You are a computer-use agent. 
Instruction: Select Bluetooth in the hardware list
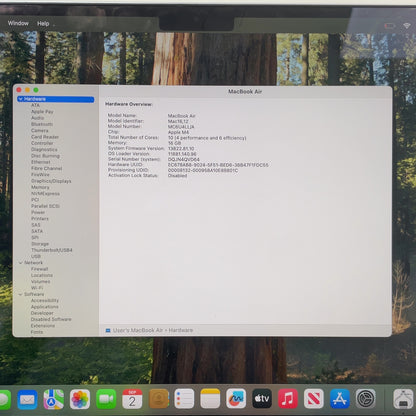(x=42, y=124)
